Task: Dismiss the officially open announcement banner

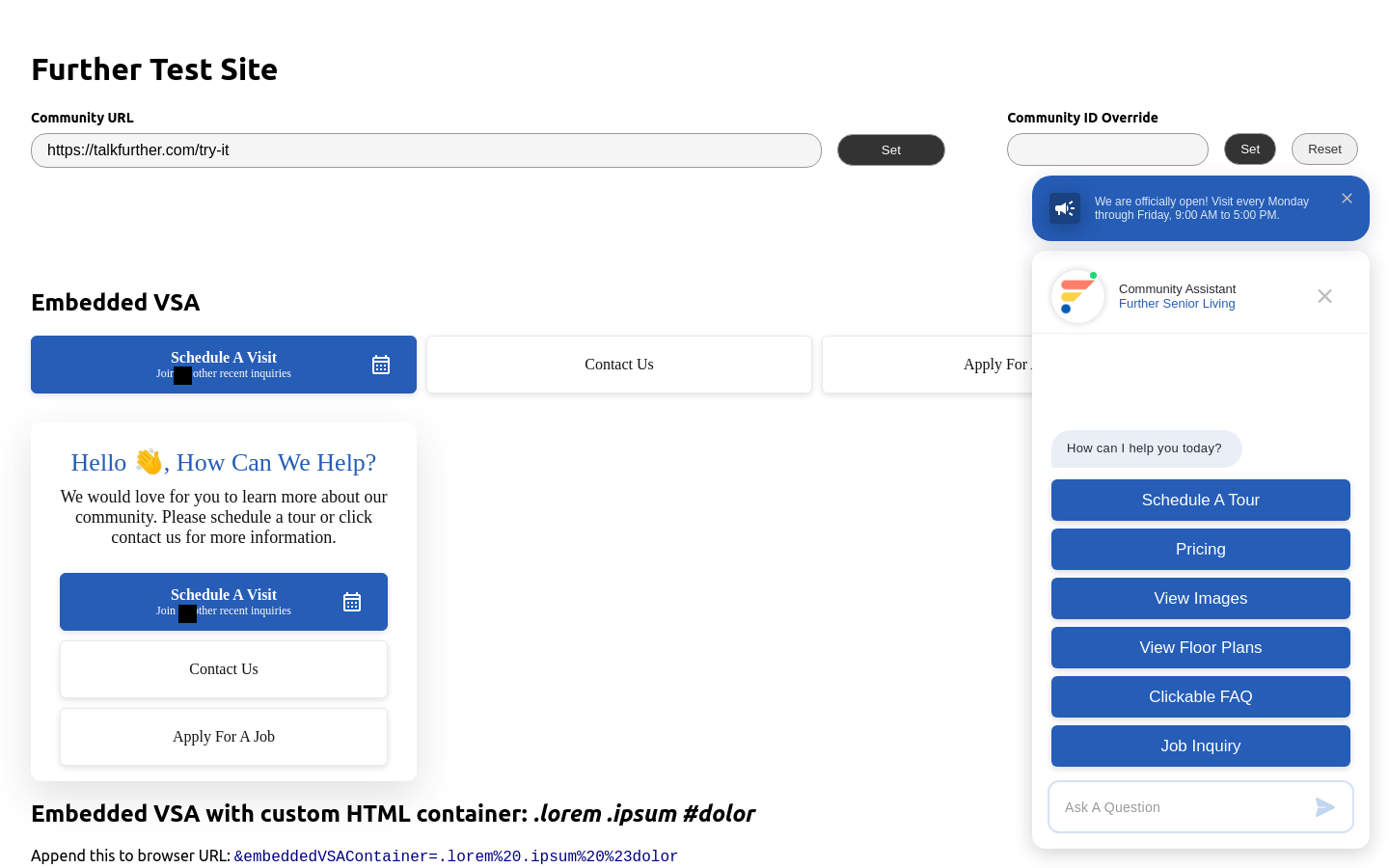Action: click(1347, 199)
